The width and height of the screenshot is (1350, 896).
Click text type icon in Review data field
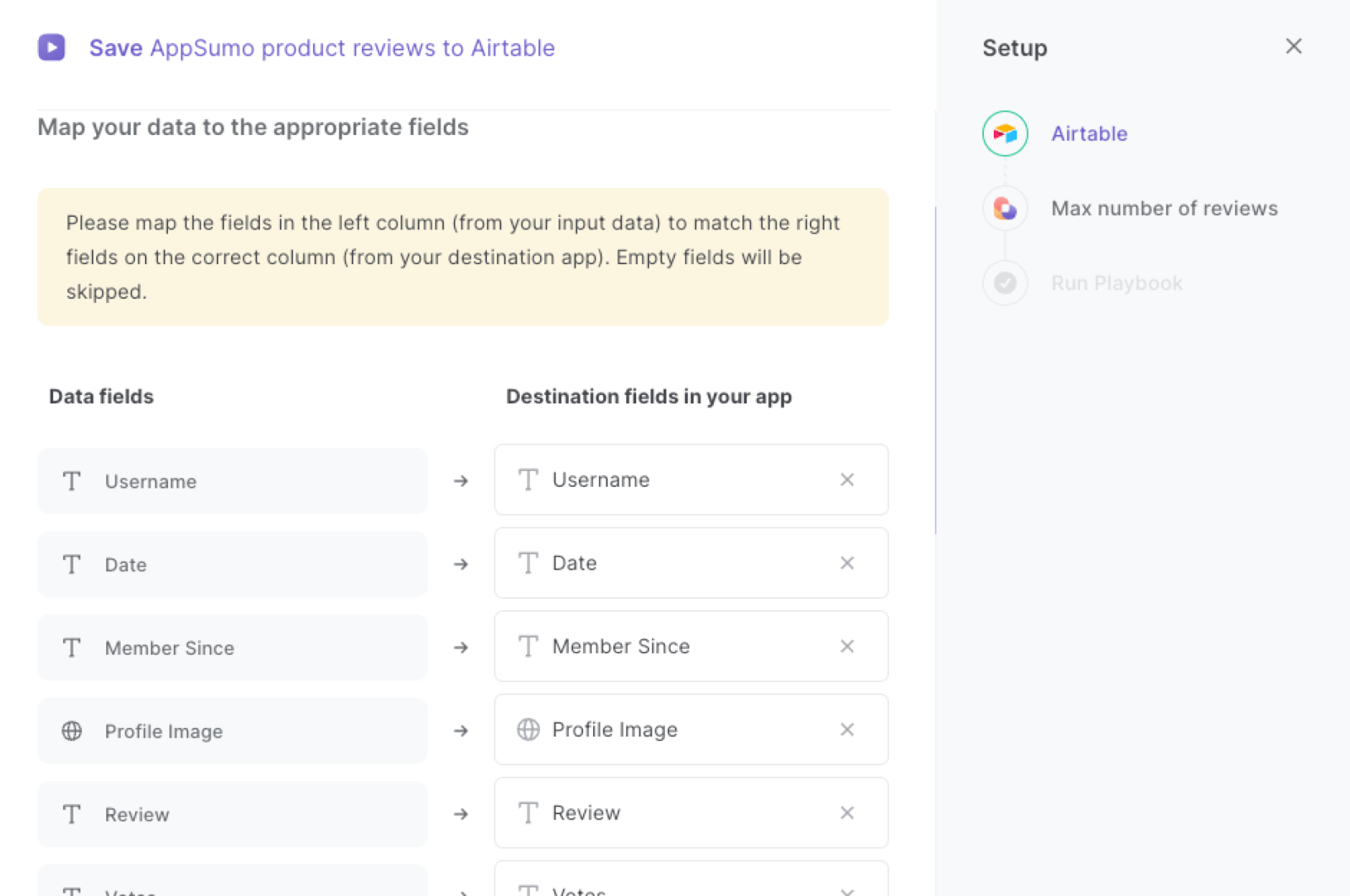pos(72,814)
